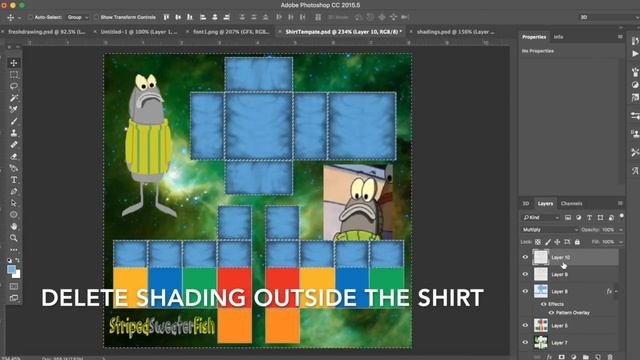Create a new group folder icon
This screenshot has width=640, height=360.
tap(586, 357)
